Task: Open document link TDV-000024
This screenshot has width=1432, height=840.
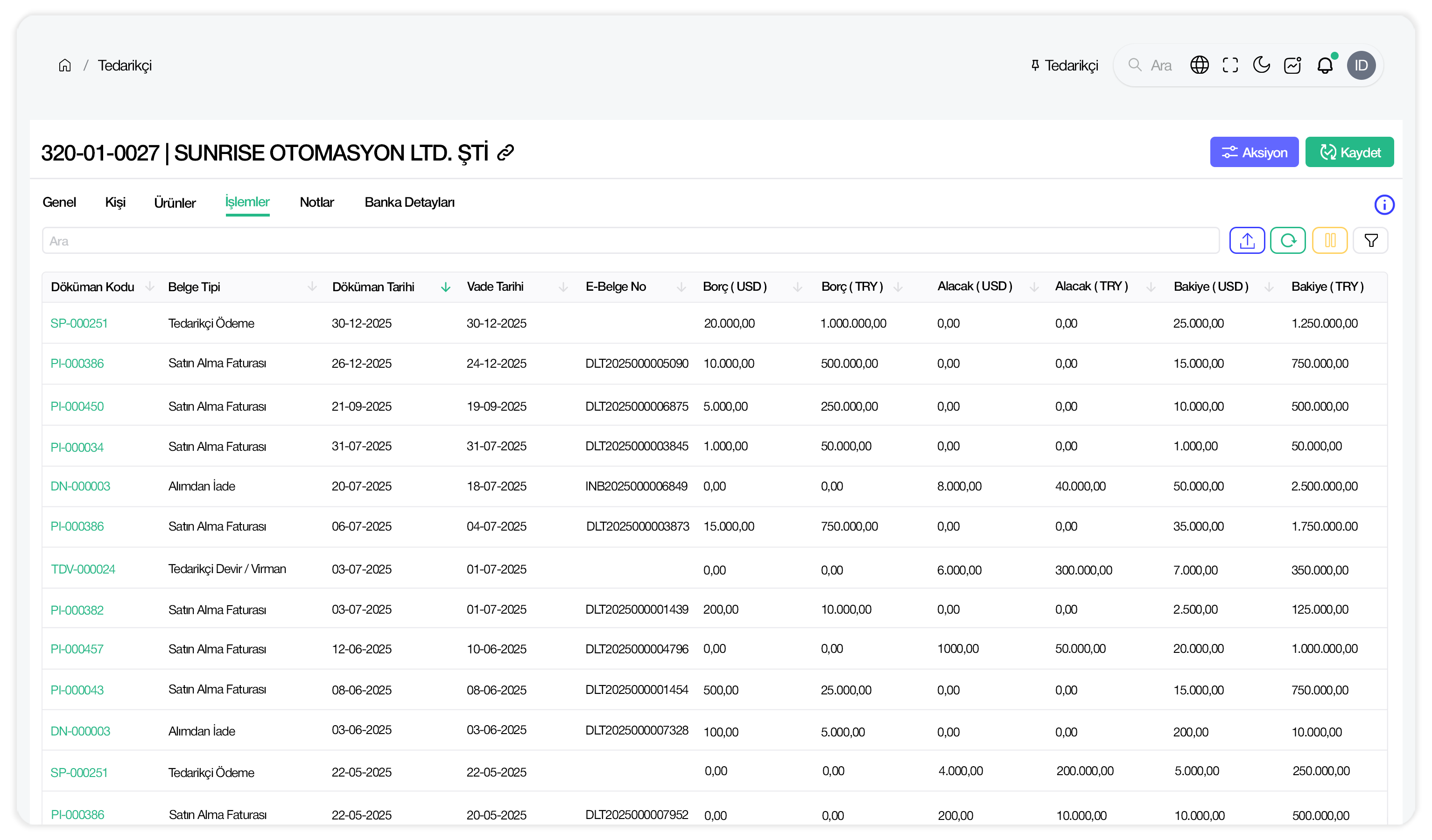Action: 83,569
